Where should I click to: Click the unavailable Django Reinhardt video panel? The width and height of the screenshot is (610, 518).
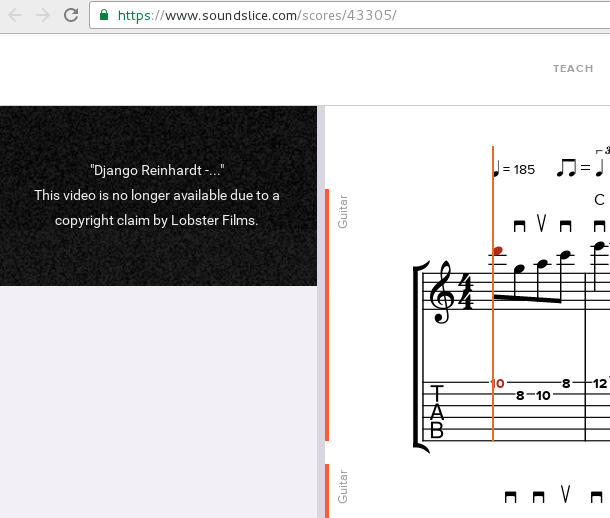(158, 196)
